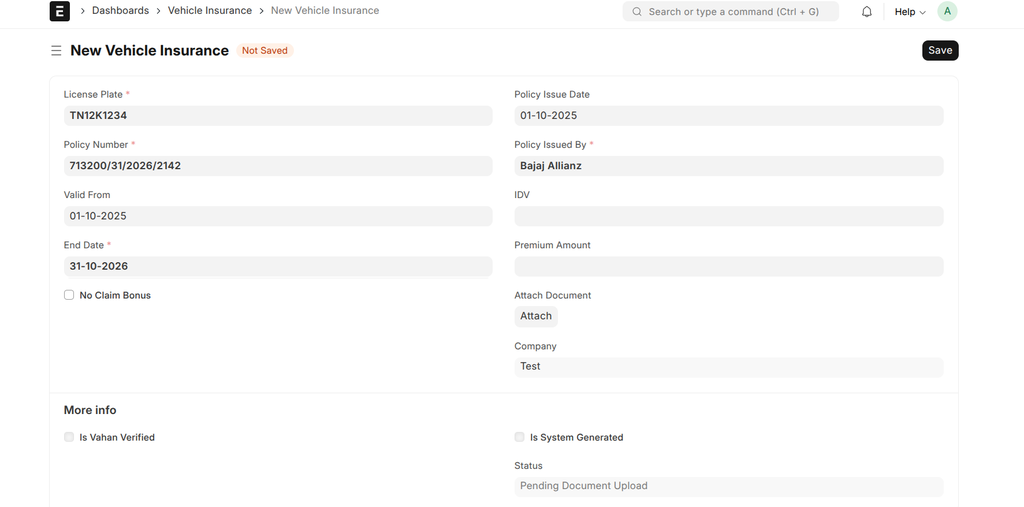Toggle the sidebar hamburger icon
The width and height of the screenshot is (1024, 507).
(x=56, y=50)
